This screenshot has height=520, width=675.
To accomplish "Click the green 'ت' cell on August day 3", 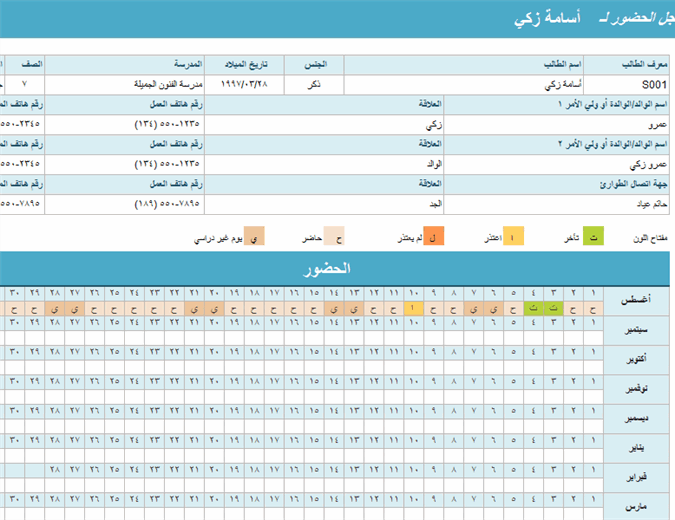I will (x=553, y=309).
